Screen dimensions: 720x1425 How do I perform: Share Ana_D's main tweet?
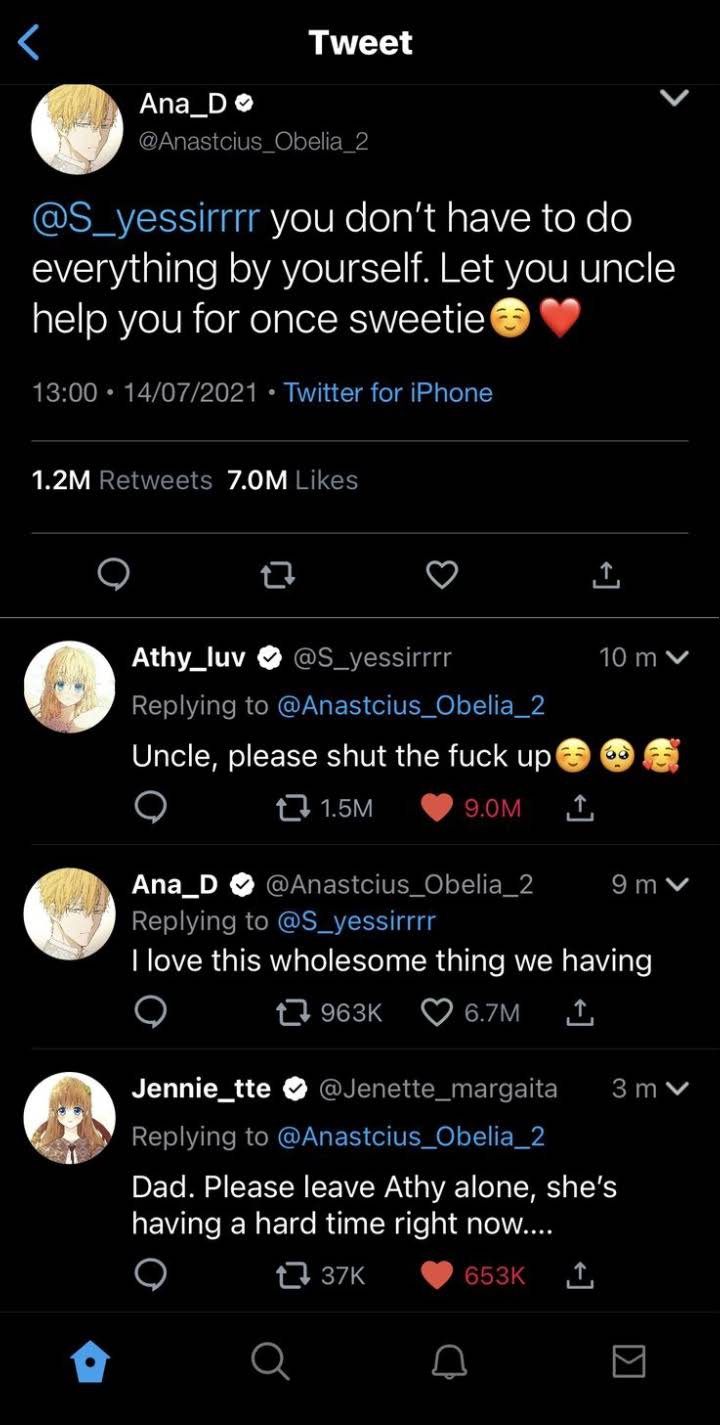606,574
